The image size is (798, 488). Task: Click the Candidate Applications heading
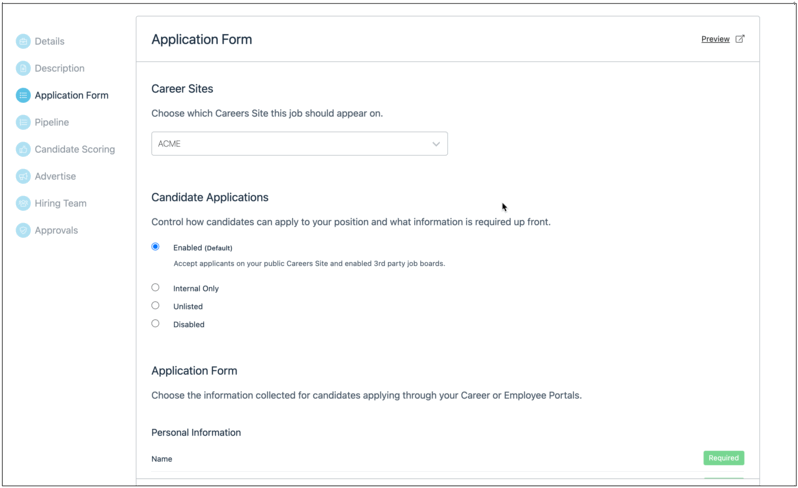(210, 197)
